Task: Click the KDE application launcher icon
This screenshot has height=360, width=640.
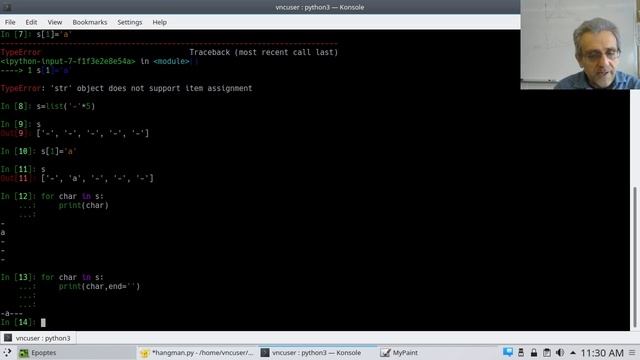Action: [7, 353]
